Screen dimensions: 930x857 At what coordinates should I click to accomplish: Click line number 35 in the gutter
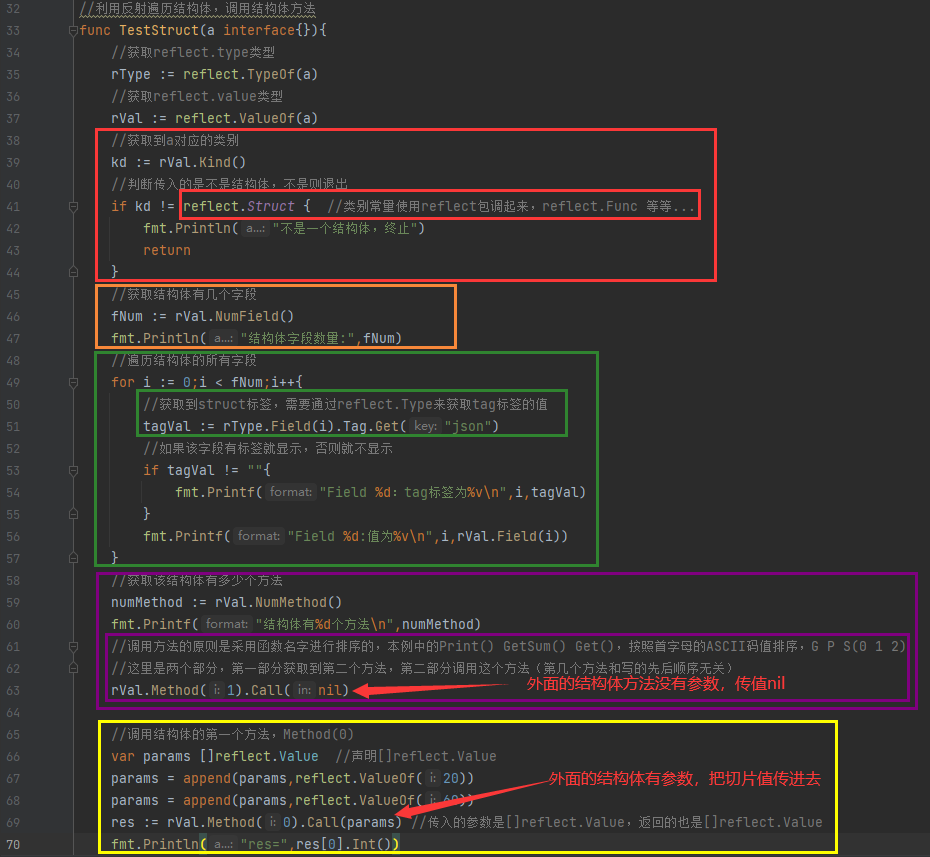pos(13,75)
